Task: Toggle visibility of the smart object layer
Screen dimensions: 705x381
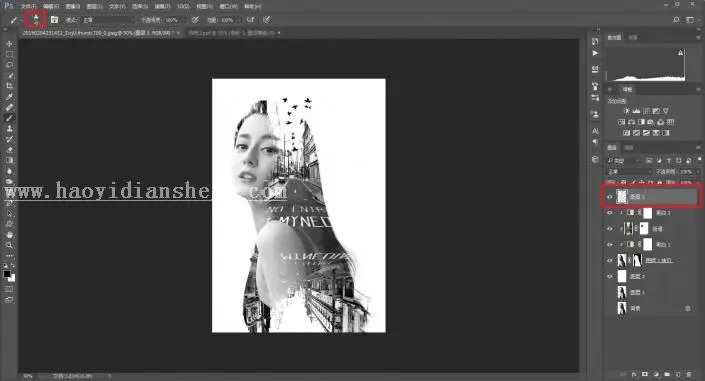Action: 610,260
